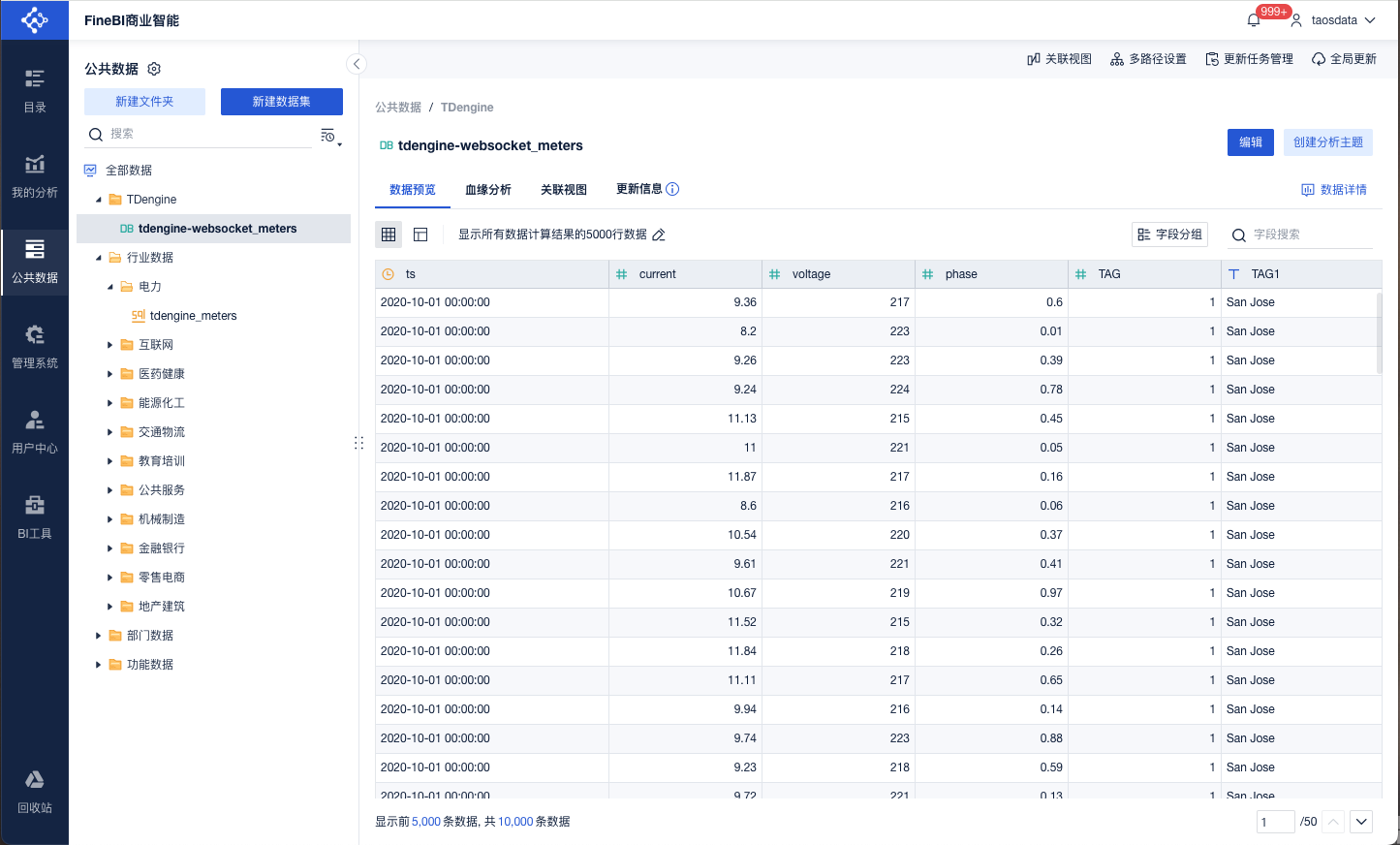Open 回收站 recycle bin in sidebar
This screenshot has height=845, width=1400.
point(34,791)
